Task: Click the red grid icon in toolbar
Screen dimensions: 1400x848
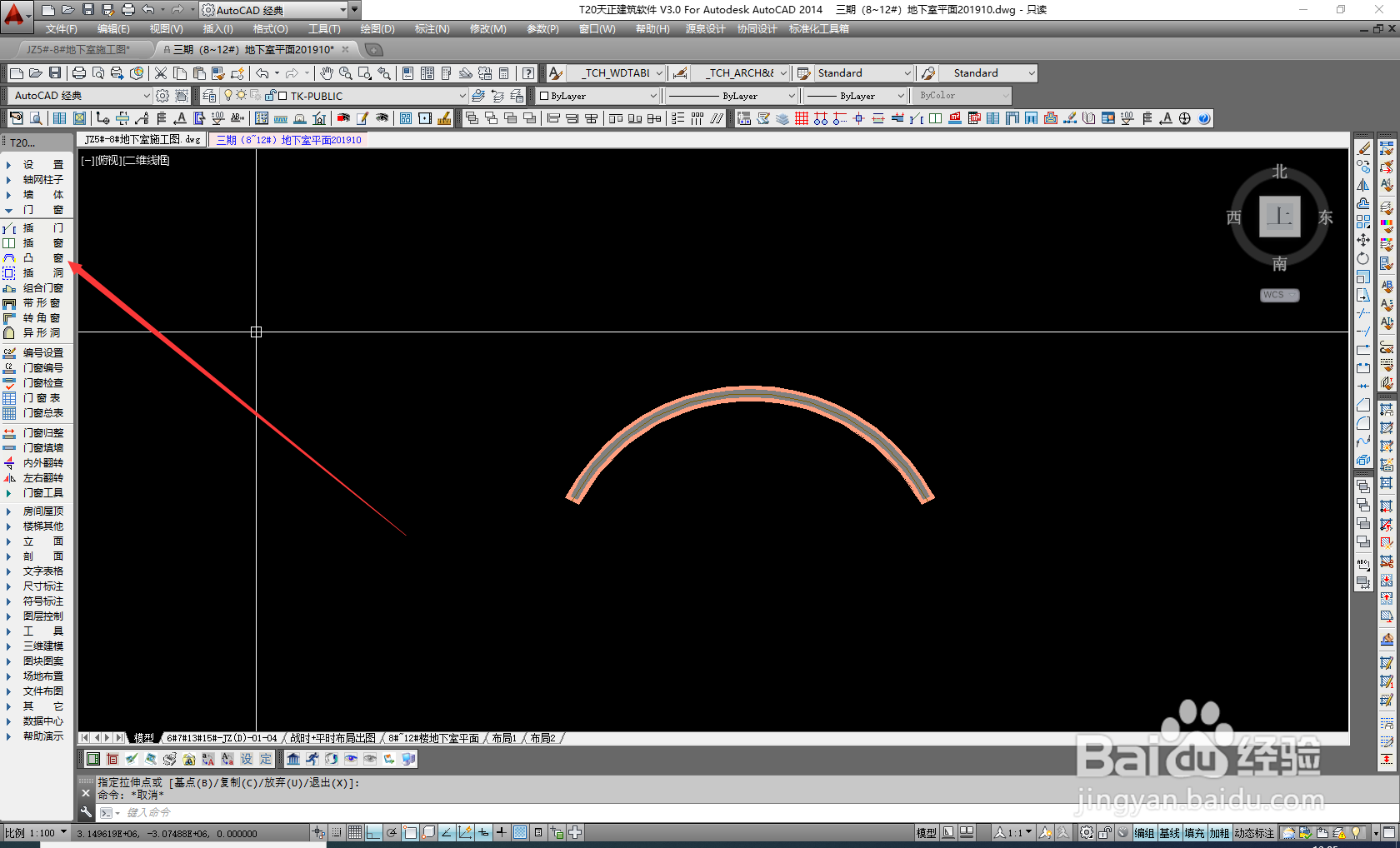Action: pos(801,118)
